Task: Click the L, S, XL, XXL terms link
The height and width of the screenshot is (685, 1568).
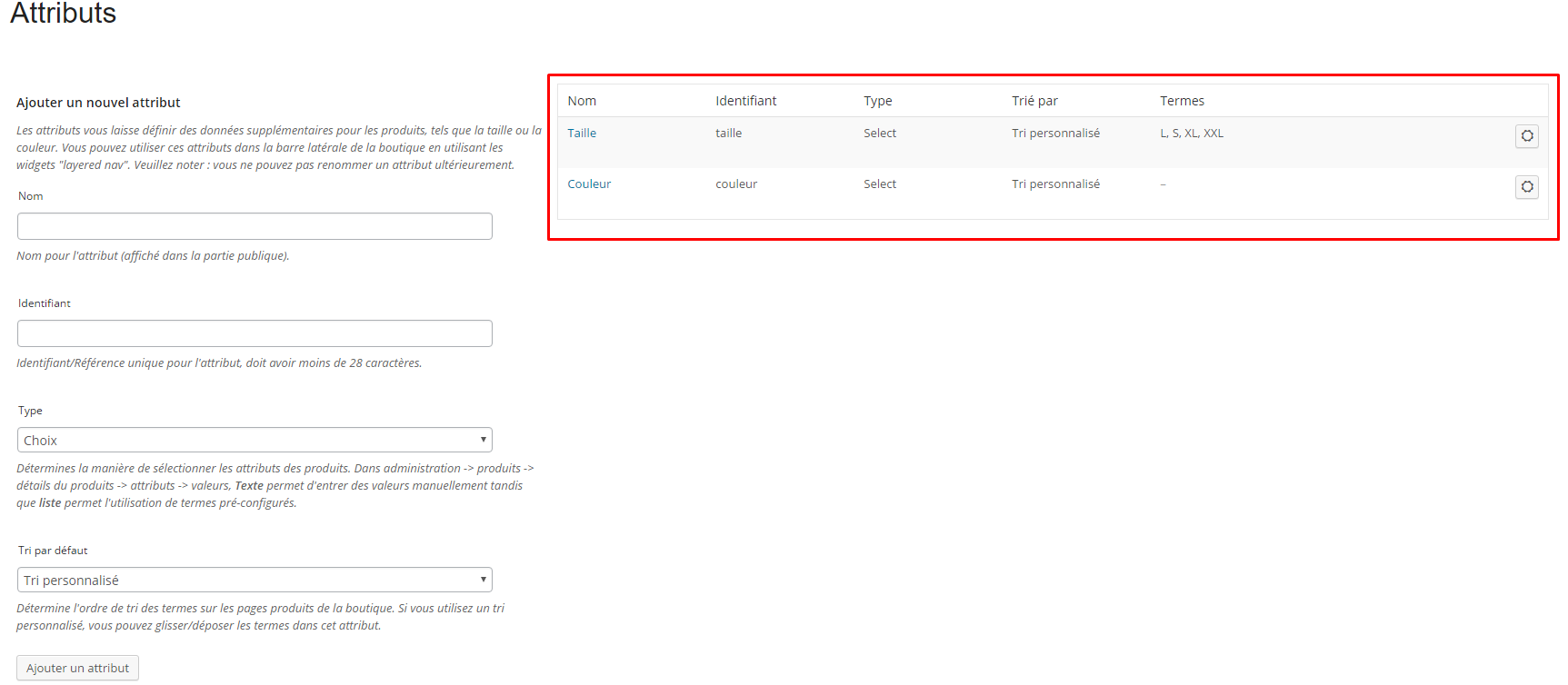Action: (x=1192, y=134)
